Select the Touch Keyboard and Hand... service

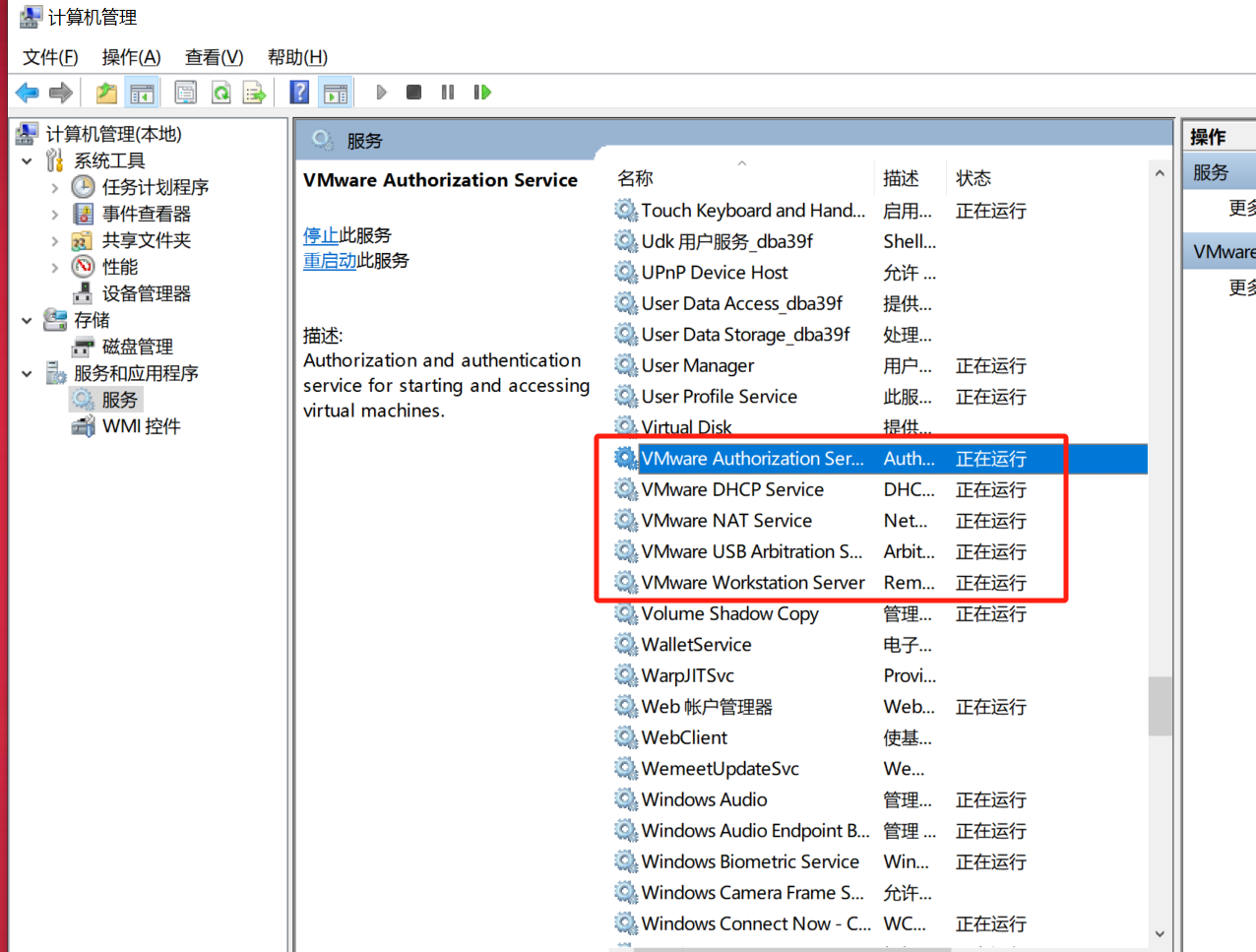point(879,211)
